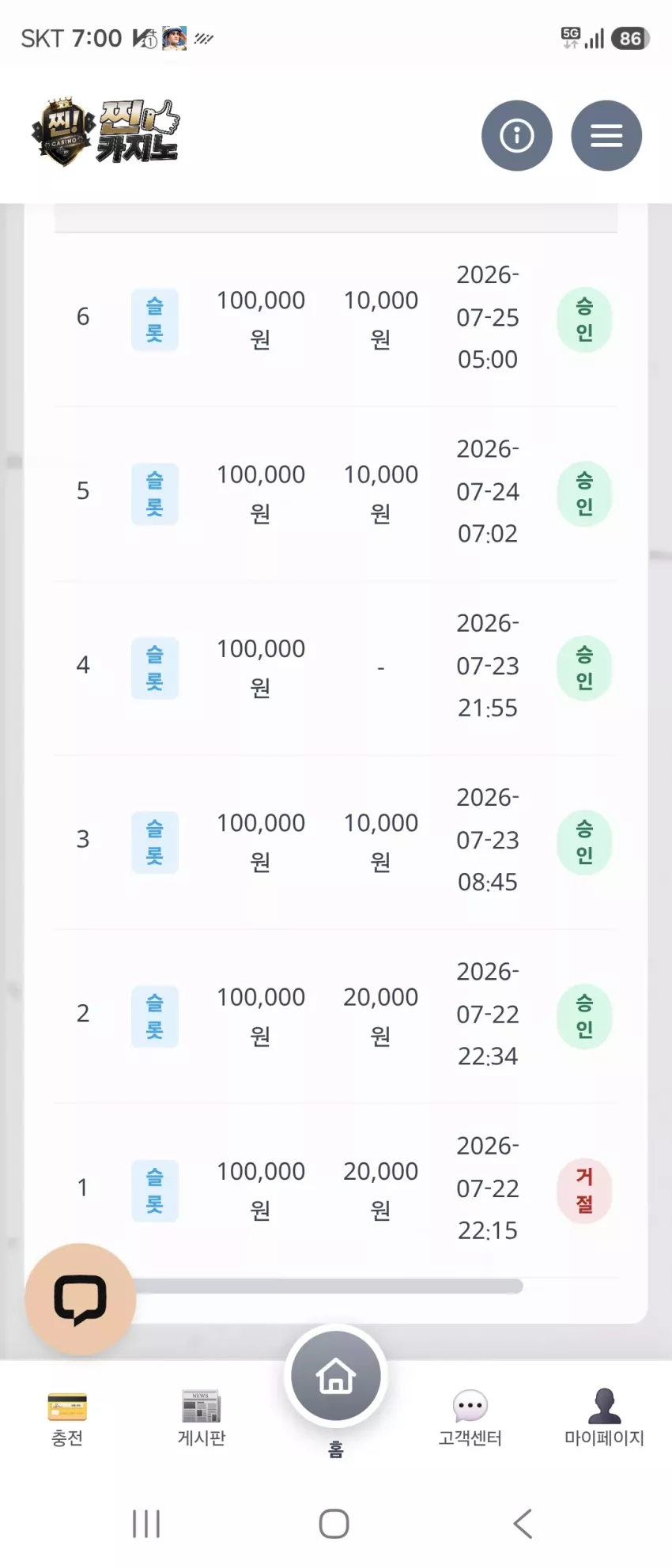The image size is (672, 1568).
Task: Tap the casino logo
Action: pyautogui.click(x=106, y=132)
